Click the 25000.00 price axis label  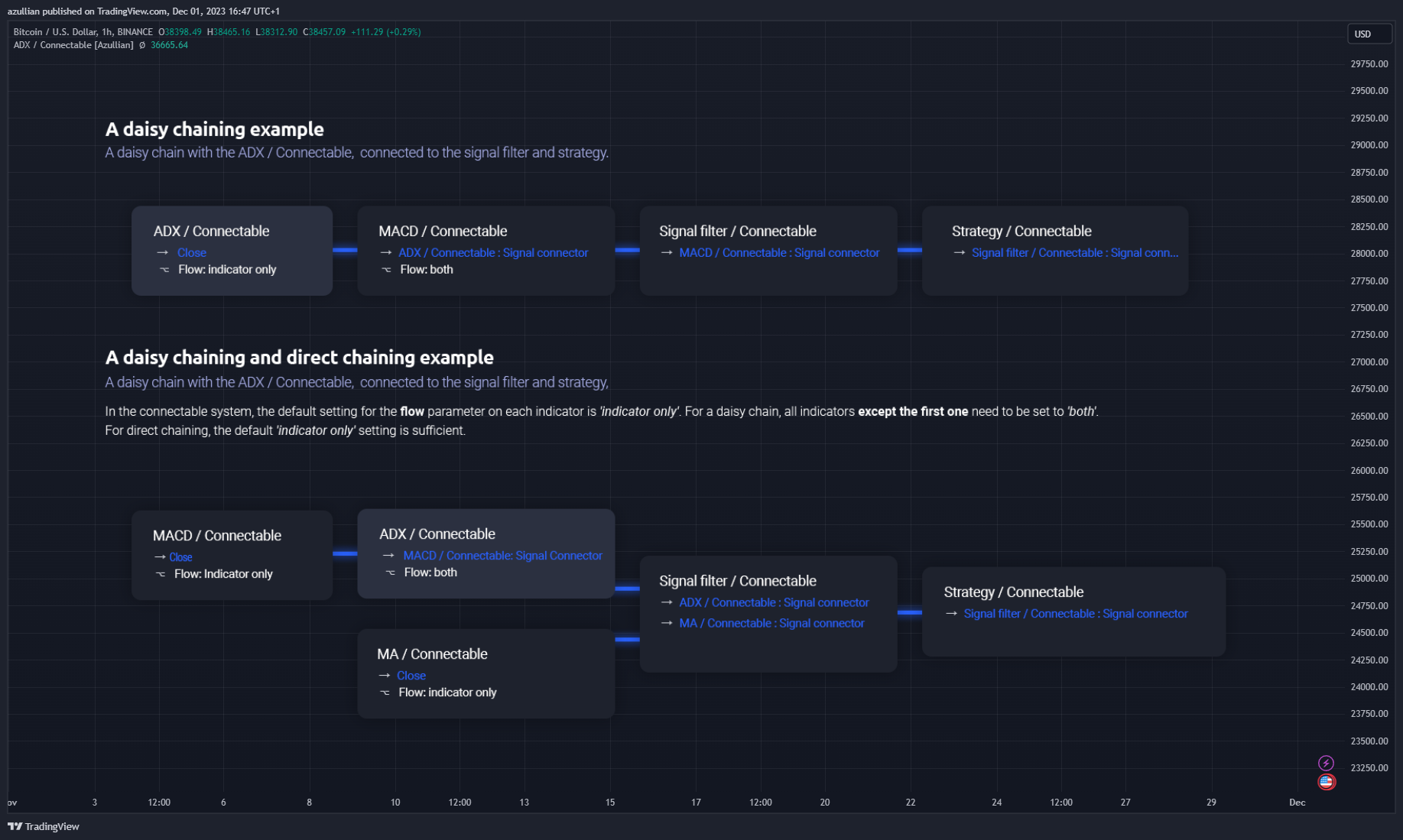point(1369,579)
